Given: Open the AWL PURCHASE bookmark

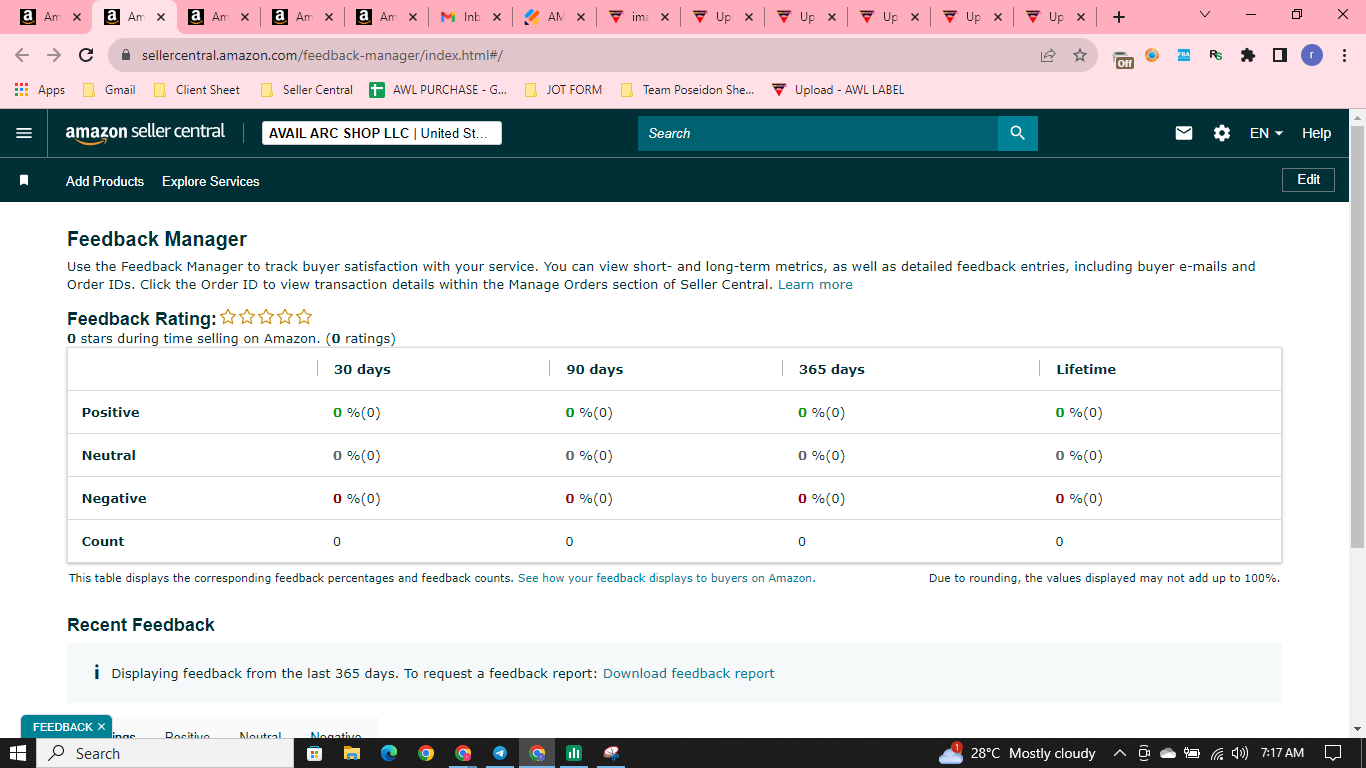Looking at the screenshot, I should [438, 90].
